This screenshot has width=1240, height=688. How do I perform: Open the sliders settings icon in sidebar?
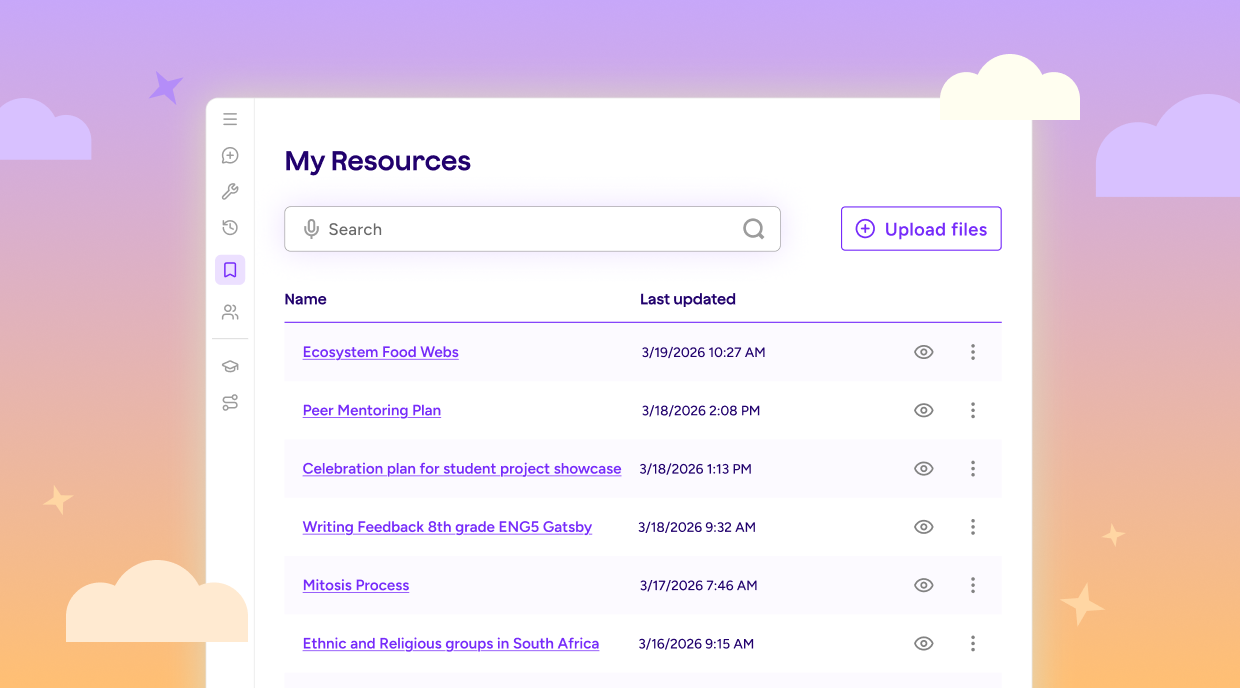click(x=230, y=403)
